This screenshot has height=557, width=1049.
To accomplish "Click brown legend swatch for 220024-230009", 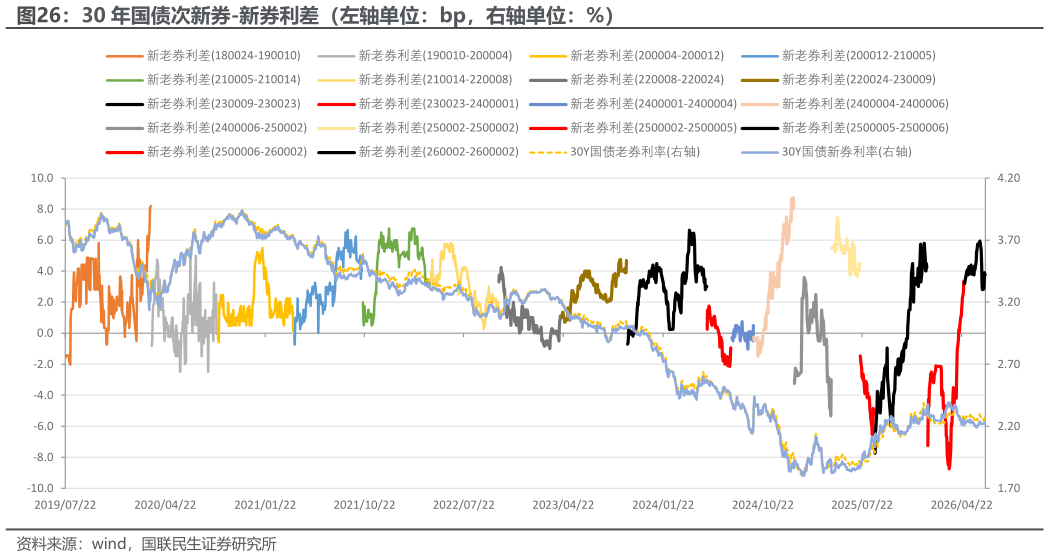I will [x=759, y=80].
